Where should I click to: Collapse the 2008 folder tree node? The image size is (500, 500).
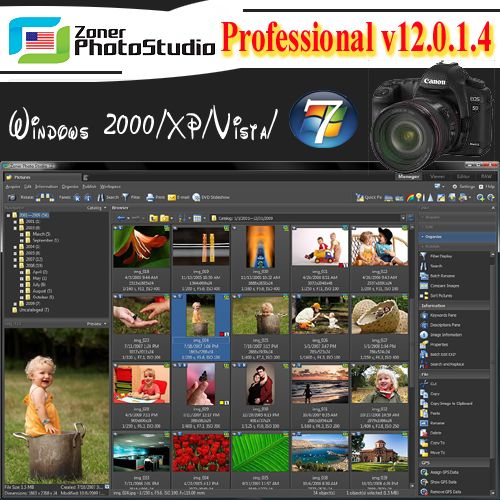coord(15,266)
